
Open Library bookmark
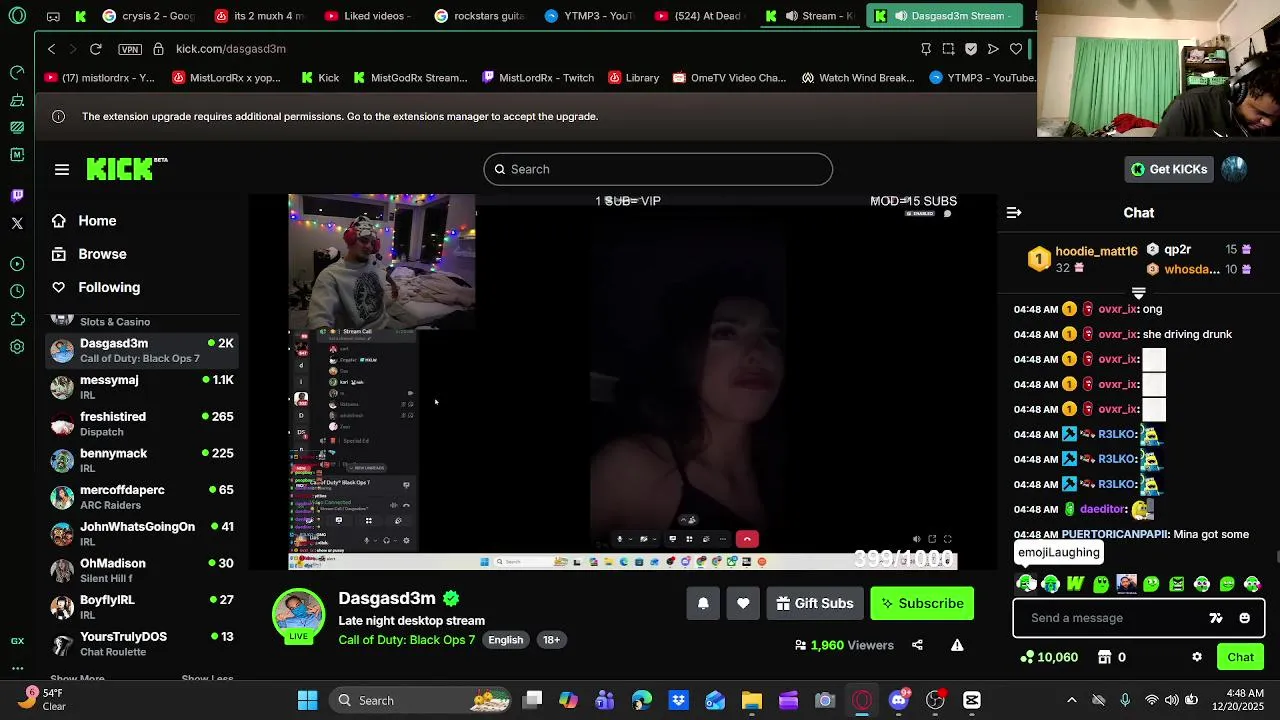[x=634, y=78]
